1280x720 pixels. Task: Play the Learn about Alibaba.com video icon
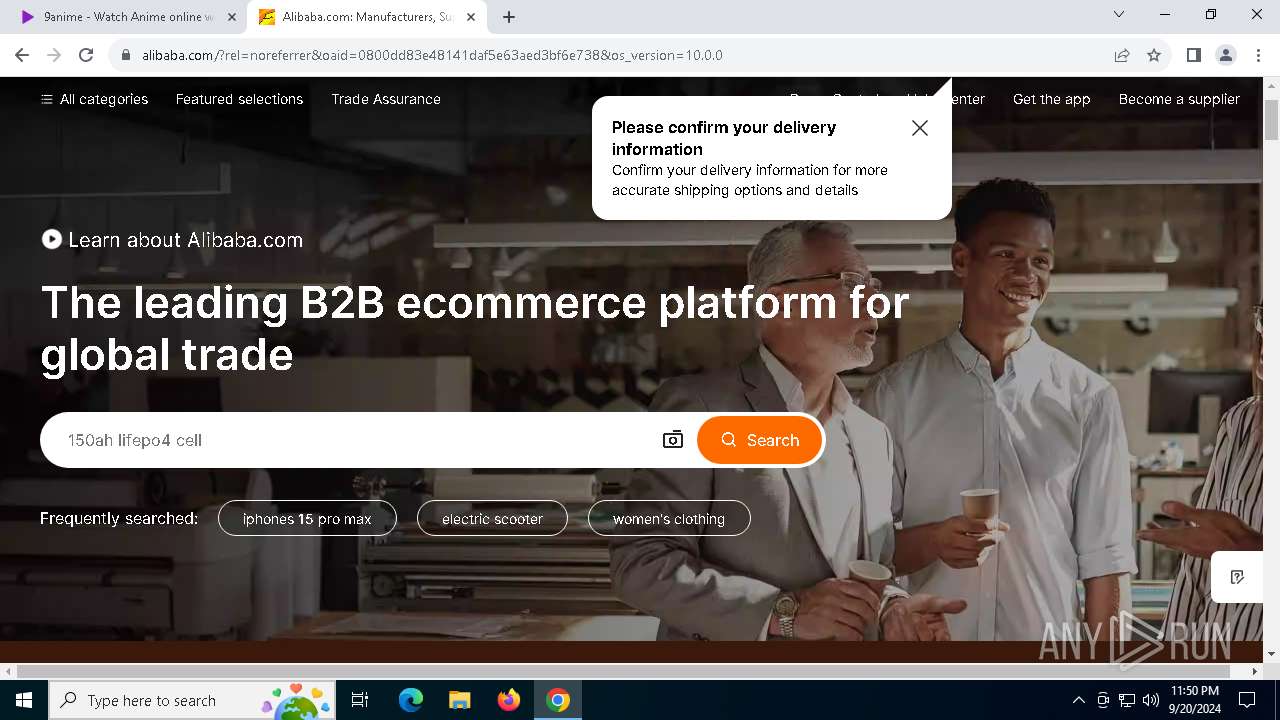pyautogui.click(x=51, y=240)
